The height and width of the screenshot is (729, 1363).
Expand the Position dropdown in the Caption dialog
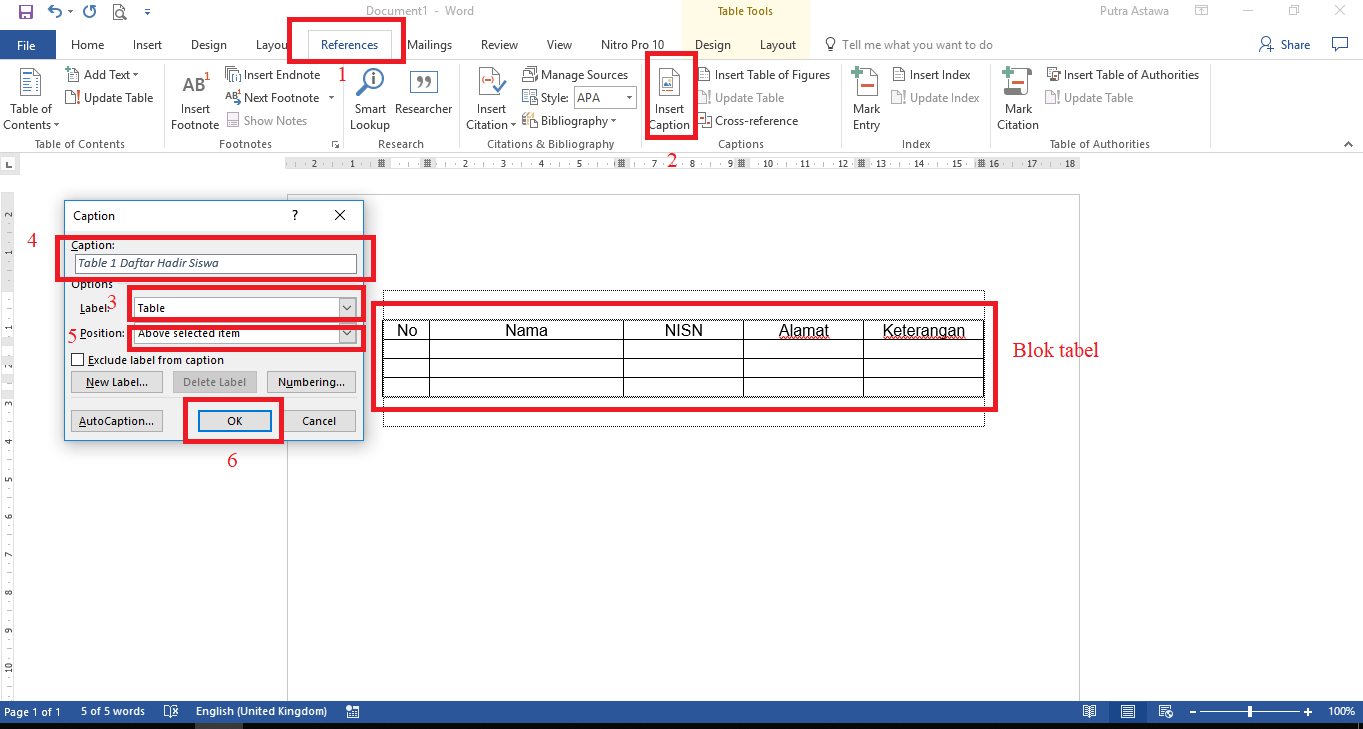(347, 333)
